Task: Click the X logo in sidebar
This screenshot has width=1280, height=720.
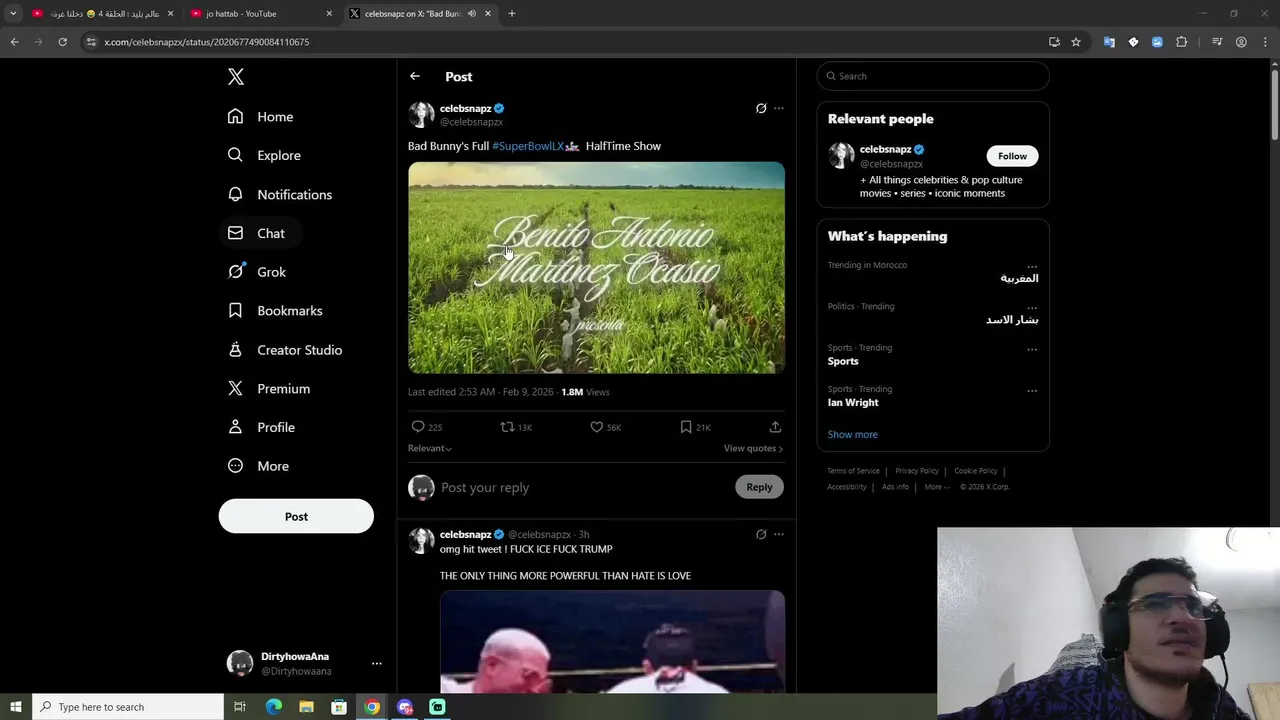Action: [x=235, y=77]
